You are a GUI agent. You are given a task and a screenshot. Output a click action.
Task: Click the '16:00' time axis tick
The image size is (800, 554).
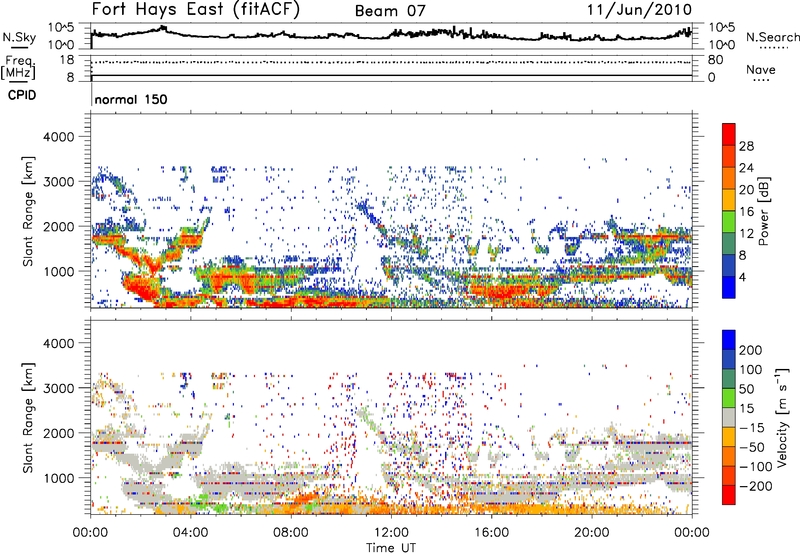(x=491, y=533)
